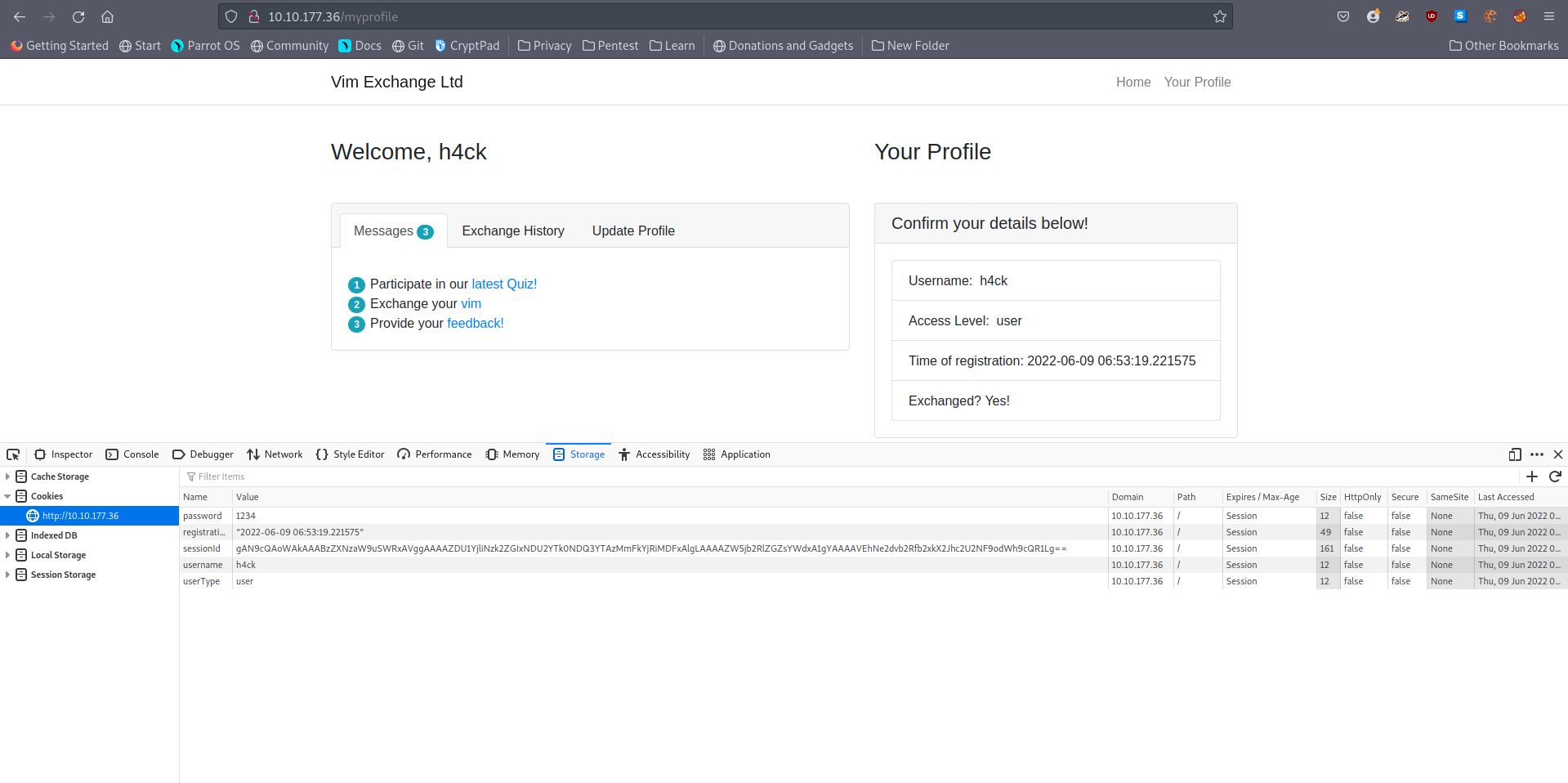Image resolution: width=1568 pixels, height=783 pixels.
Task: Click the feedback! link
Action: tap(475, 323)
